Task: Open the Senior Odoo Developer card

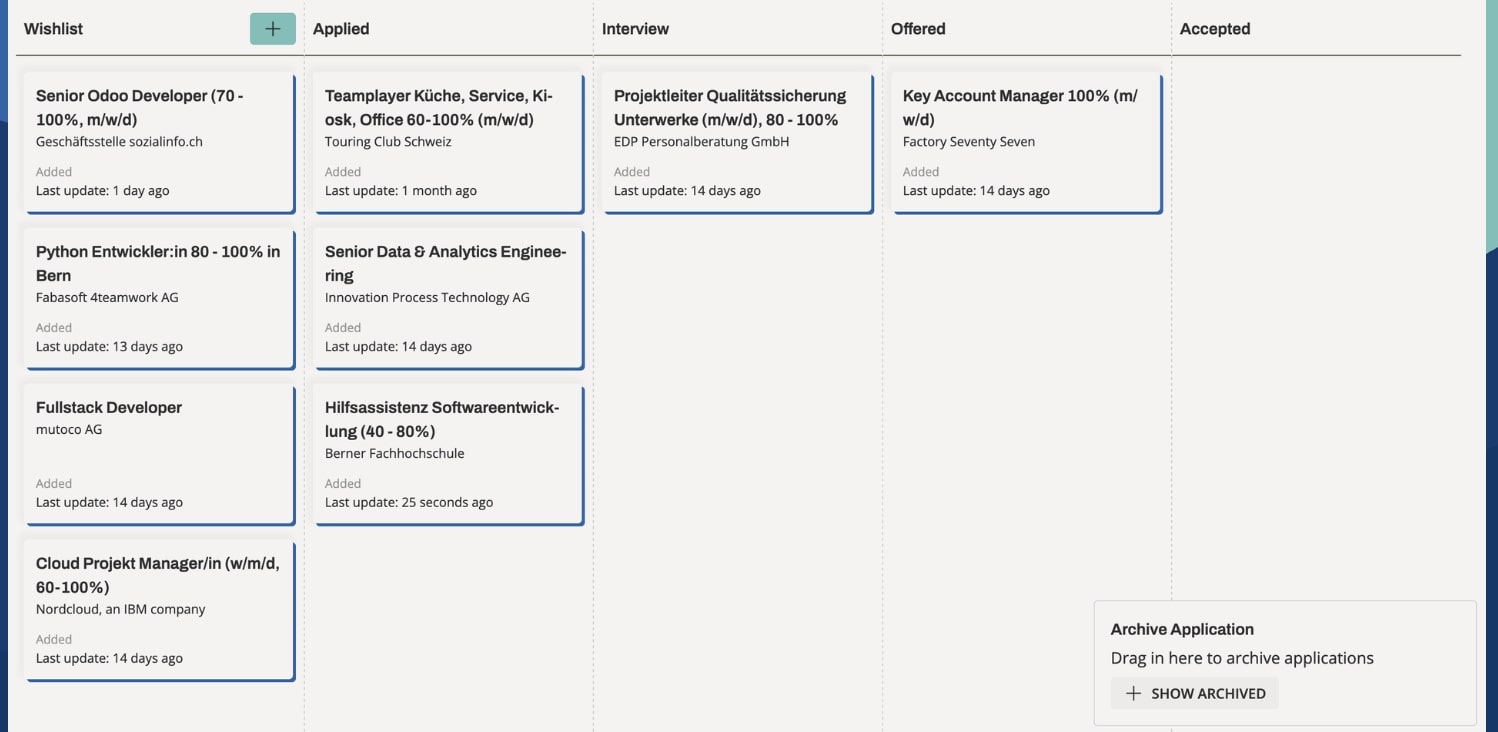Action: [160, 142]
